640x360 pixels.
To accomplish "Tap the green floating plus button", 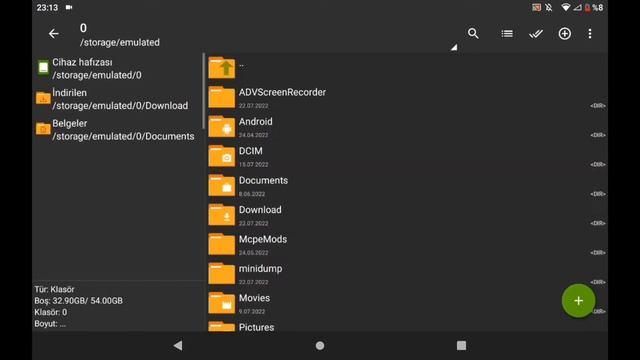I will [578, 301].
